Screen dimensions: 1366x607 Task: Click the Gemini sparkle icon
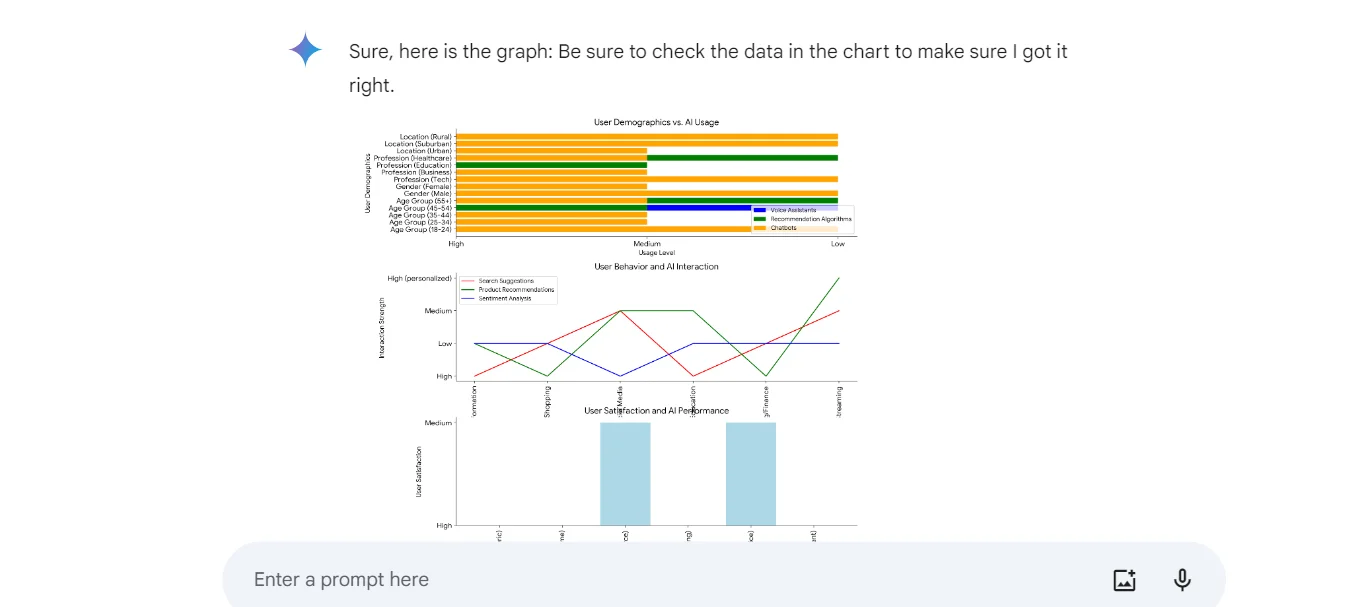pyautogui.click(x=306, y=49)
